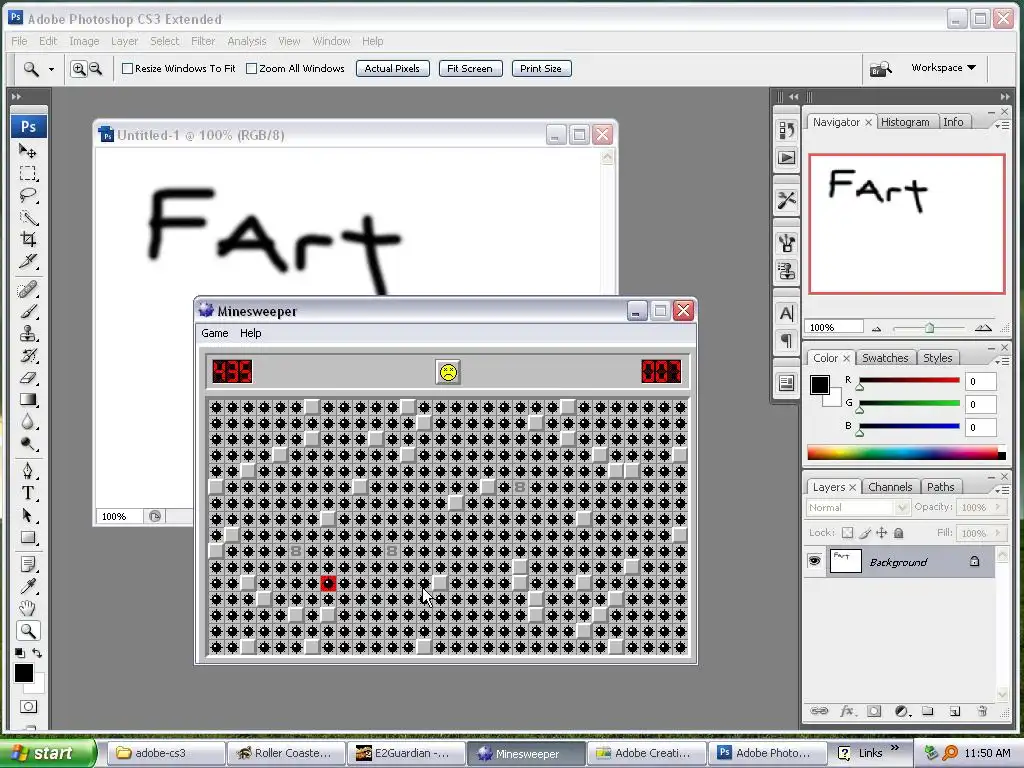Open the Layers panel options menu
This screenshot has height=768, width=1024.
(1002, 490)
